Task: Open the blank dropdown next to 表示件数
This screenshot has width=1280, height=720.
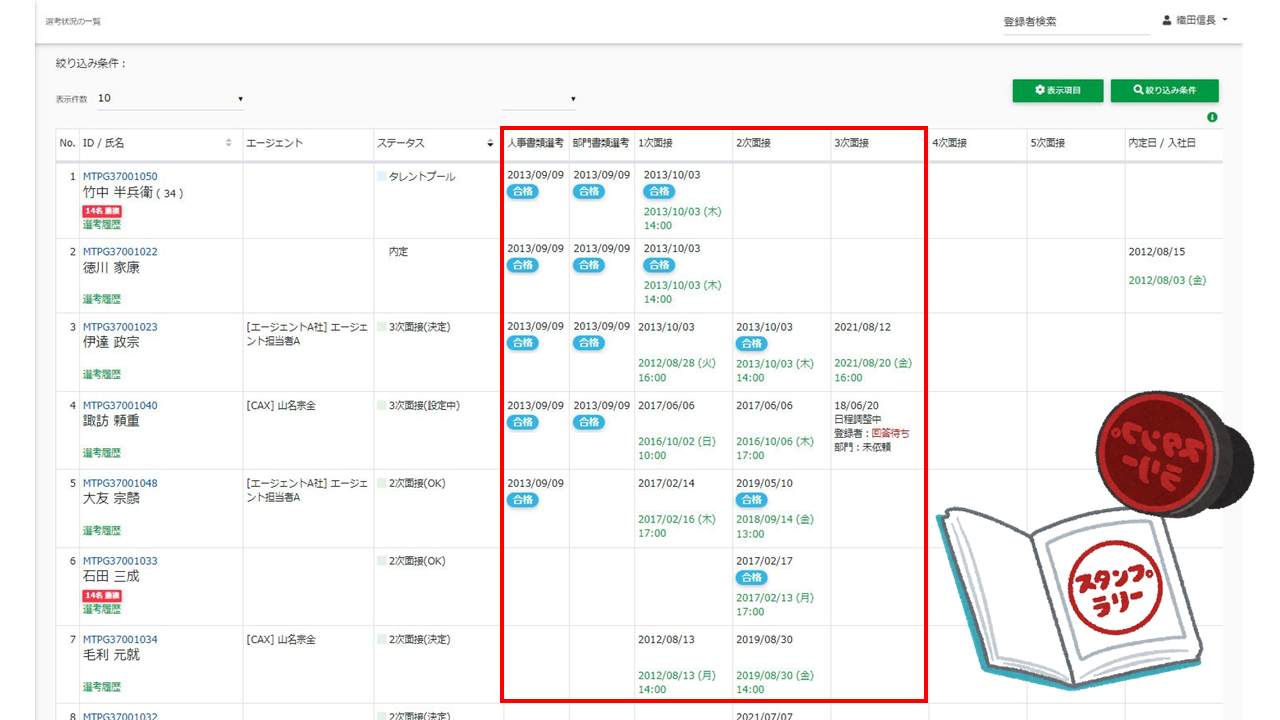Action: click(x=540, y=99)
